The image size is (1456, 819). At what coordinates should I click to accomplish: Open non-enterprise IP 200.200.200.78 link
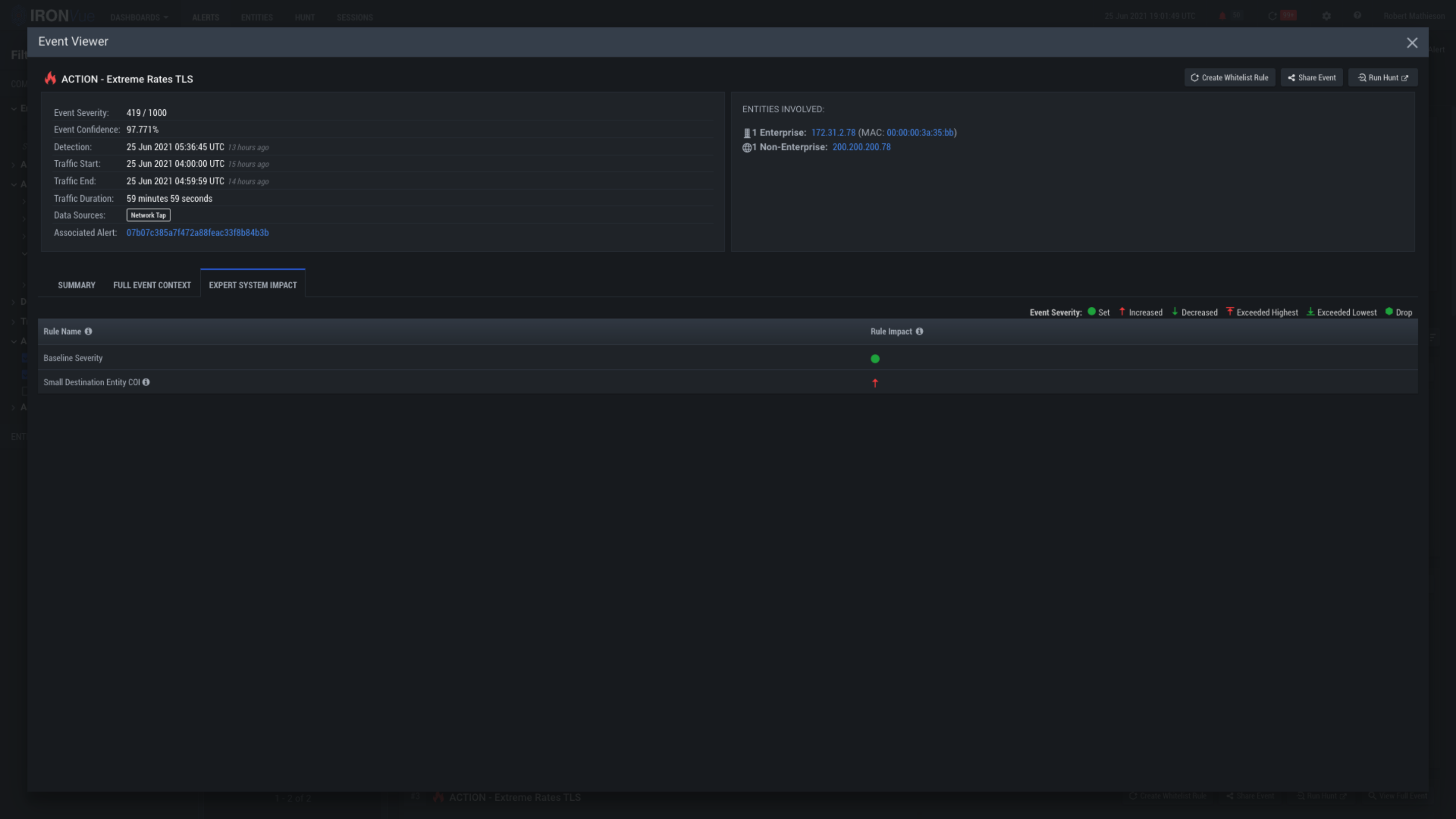tap(861, 147)
